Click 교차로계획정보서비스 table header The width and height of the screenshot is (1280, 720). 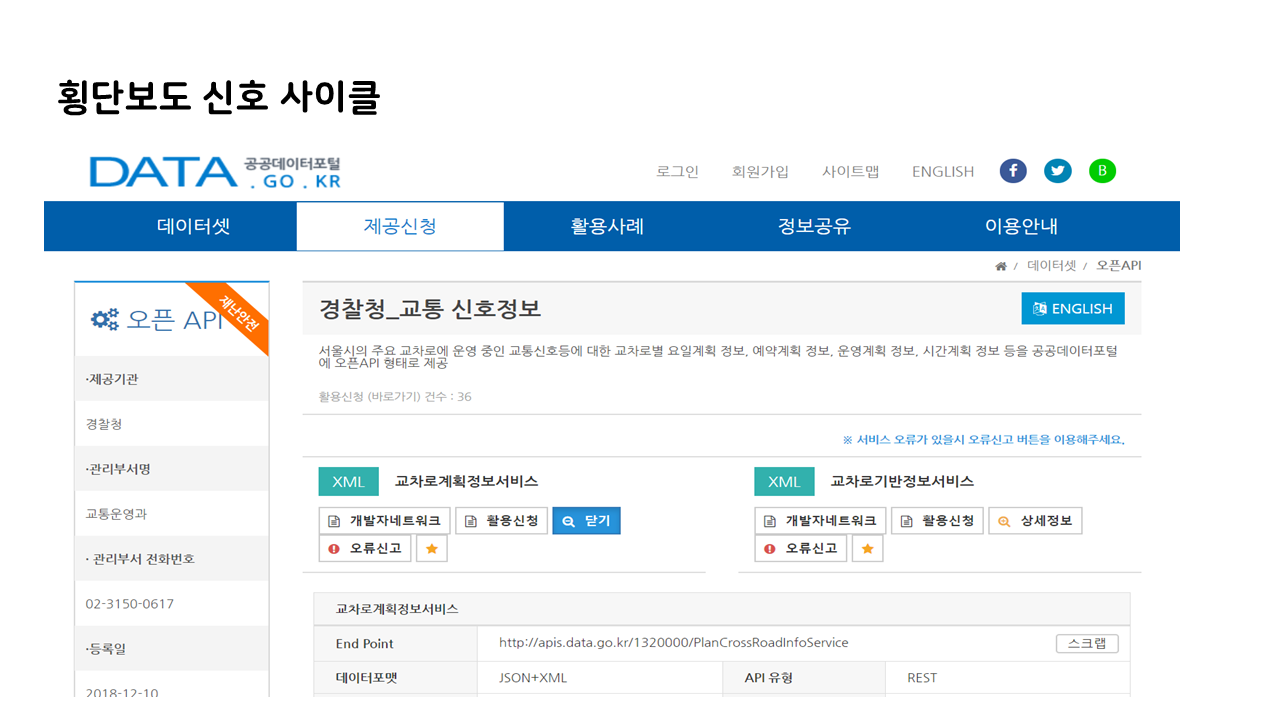click(x=397, y=608)
